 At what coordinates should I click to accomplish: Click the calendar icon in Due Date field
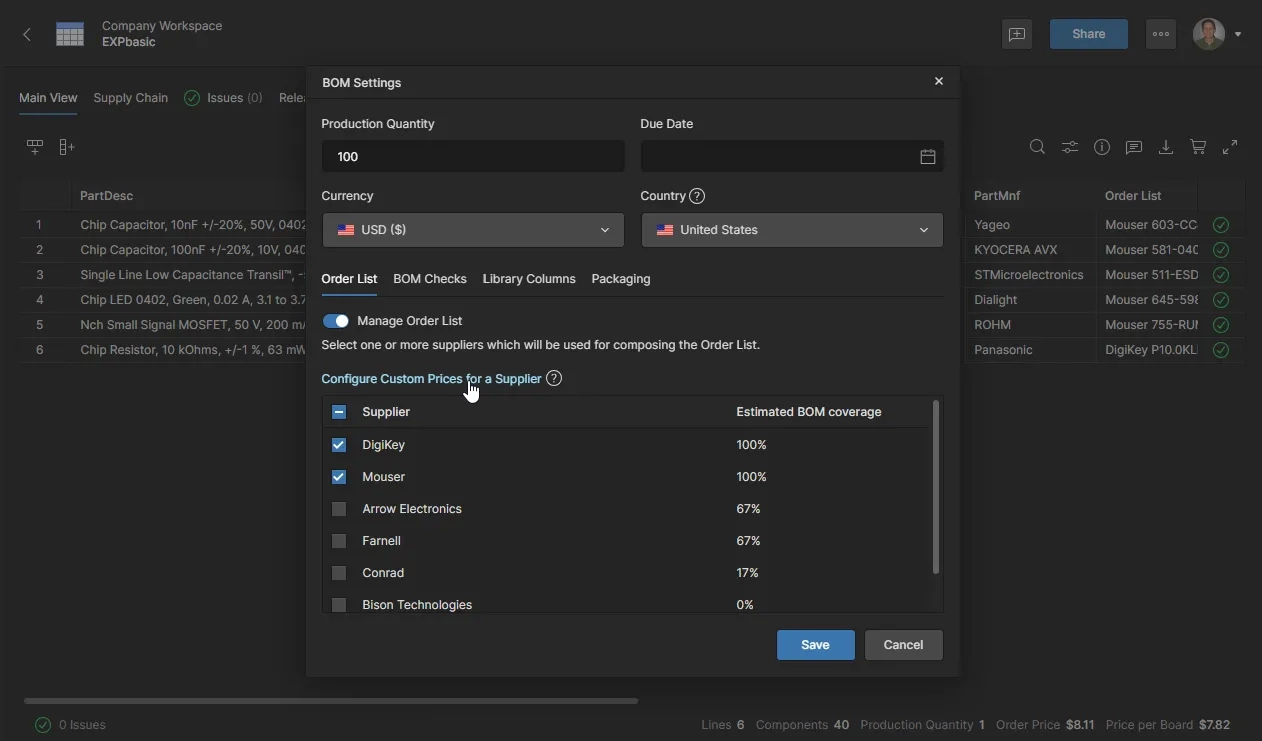(x=927, y=157)
